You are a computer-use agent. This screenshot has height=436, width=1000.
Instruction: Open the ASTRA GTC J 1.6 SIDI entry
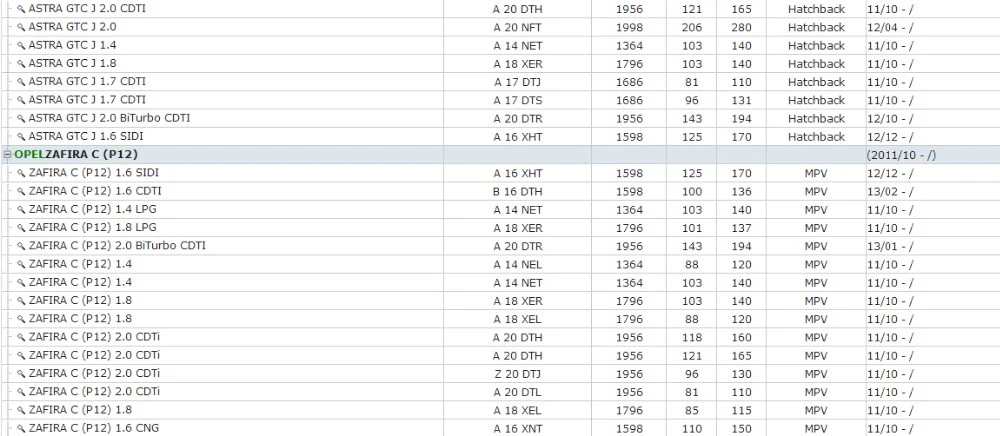point(86,136)
